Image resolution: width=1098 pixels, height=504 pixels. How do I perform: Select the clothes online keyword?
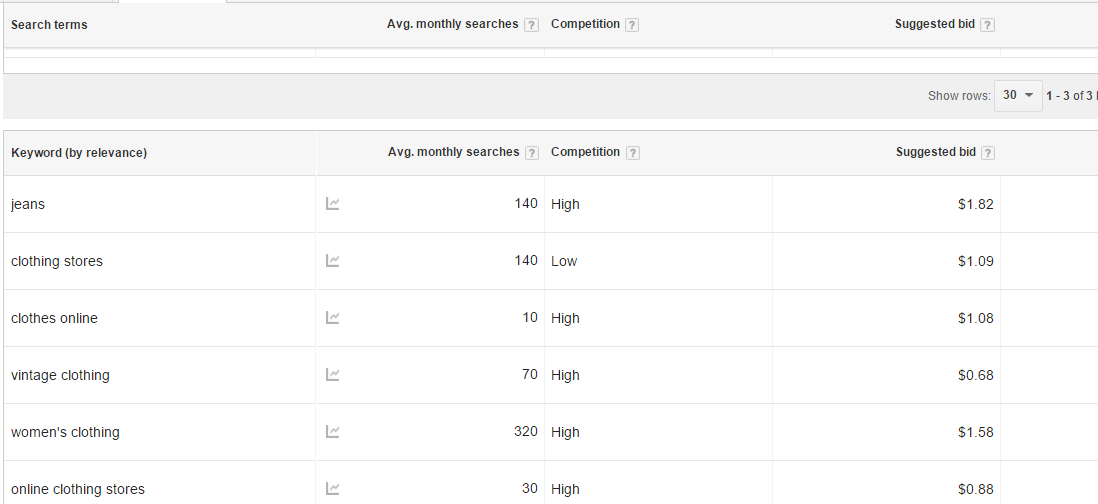(x=55, y=318)
